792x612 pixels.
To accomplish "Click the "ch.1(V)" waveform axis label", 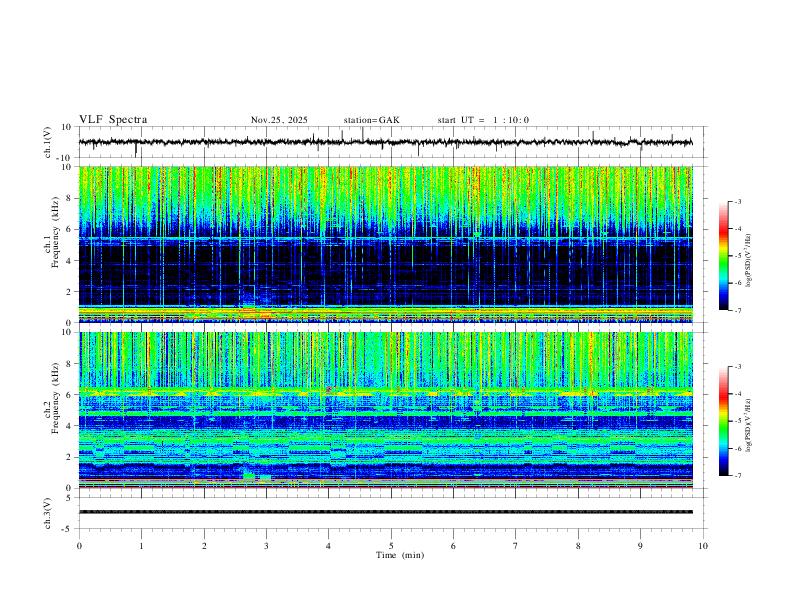I will click(48, 142).
